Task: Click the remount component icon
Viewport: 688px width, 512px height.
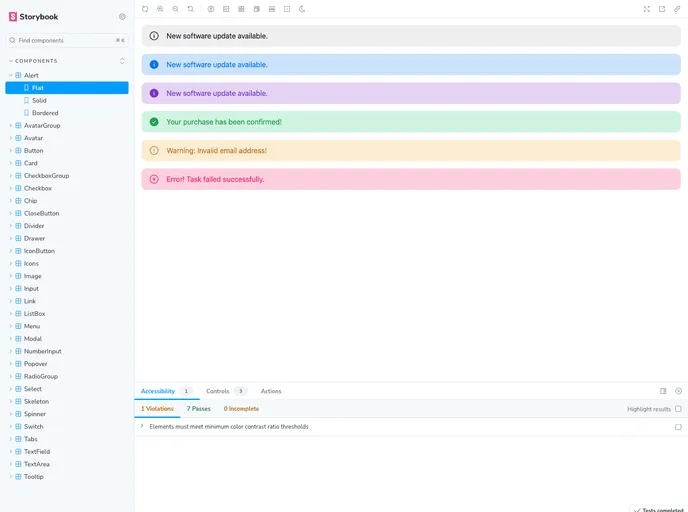Action: 145,9
